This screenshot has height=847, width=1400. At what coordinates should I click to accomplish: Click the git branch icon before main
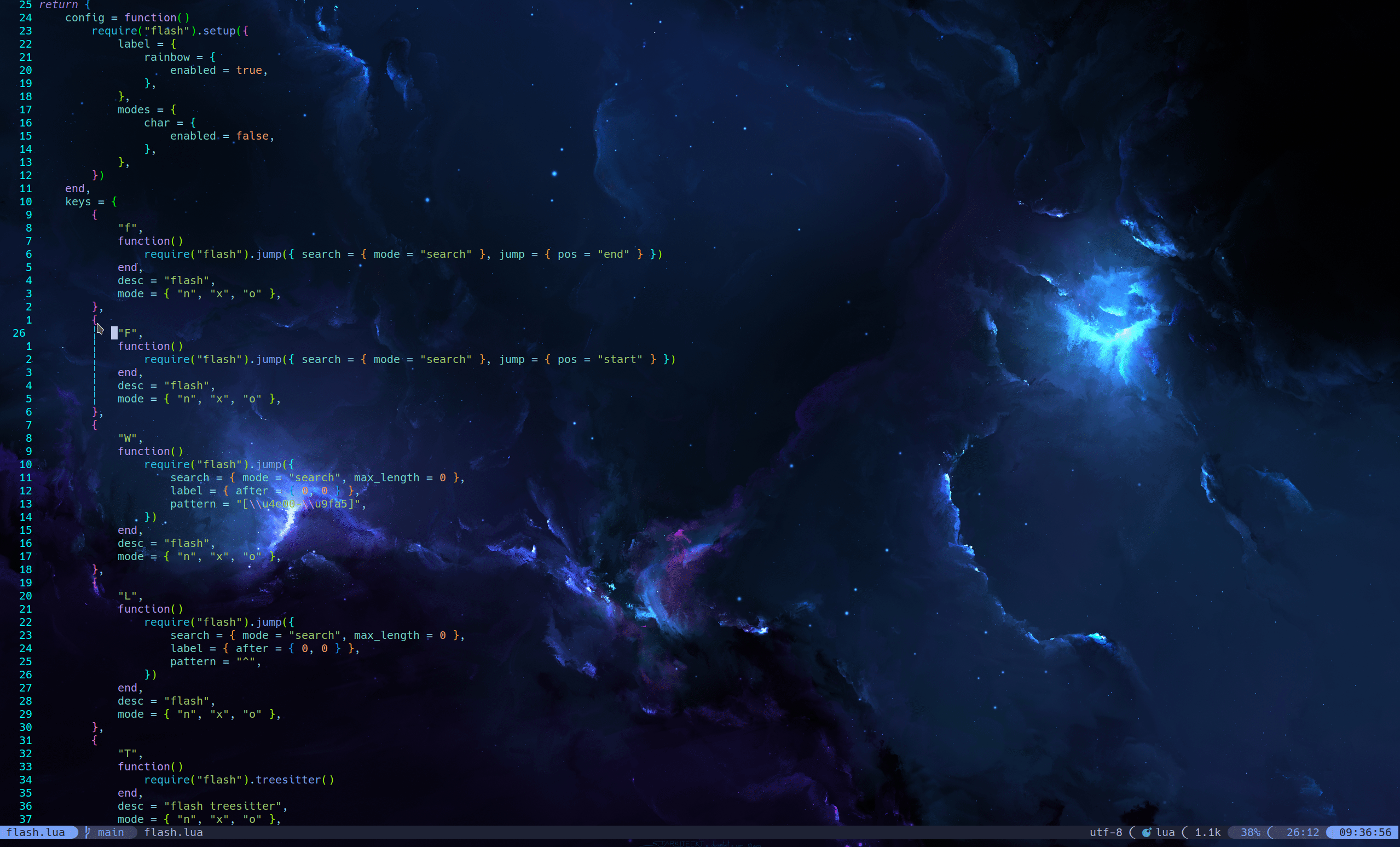[88, 832]
